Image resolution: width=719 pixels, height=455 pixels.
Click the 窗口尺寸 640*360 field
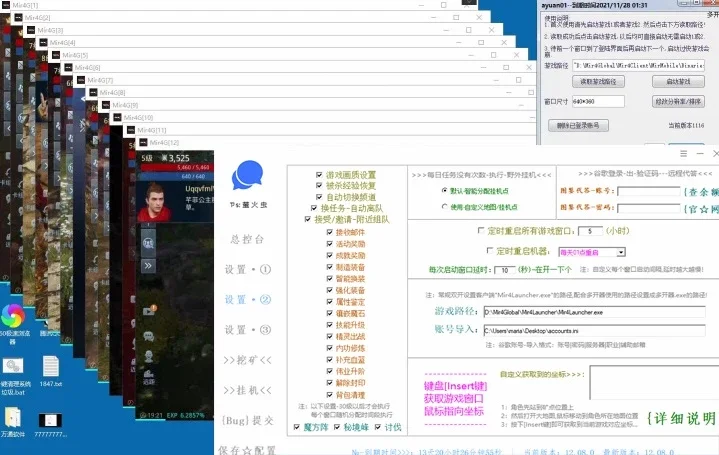click(598, 101)
